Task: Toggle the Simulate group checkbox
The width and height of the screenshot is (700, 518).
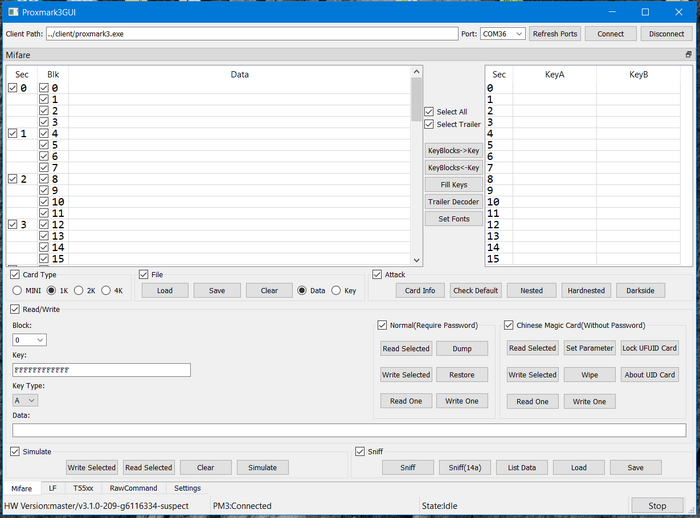Action: (x=15, y=451)
